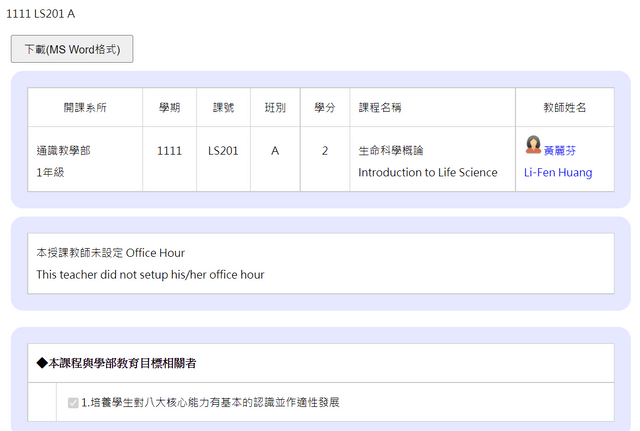640x431 pixels.
Task: Select the 1年級 grade text
Action: click(x=50, y=173)
